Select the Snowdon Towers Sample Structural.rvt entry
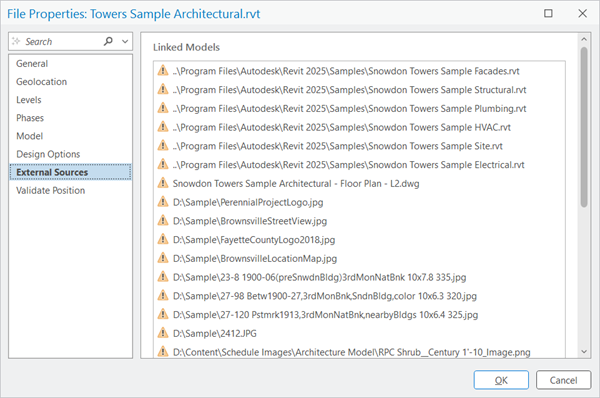 pos(349,90)
